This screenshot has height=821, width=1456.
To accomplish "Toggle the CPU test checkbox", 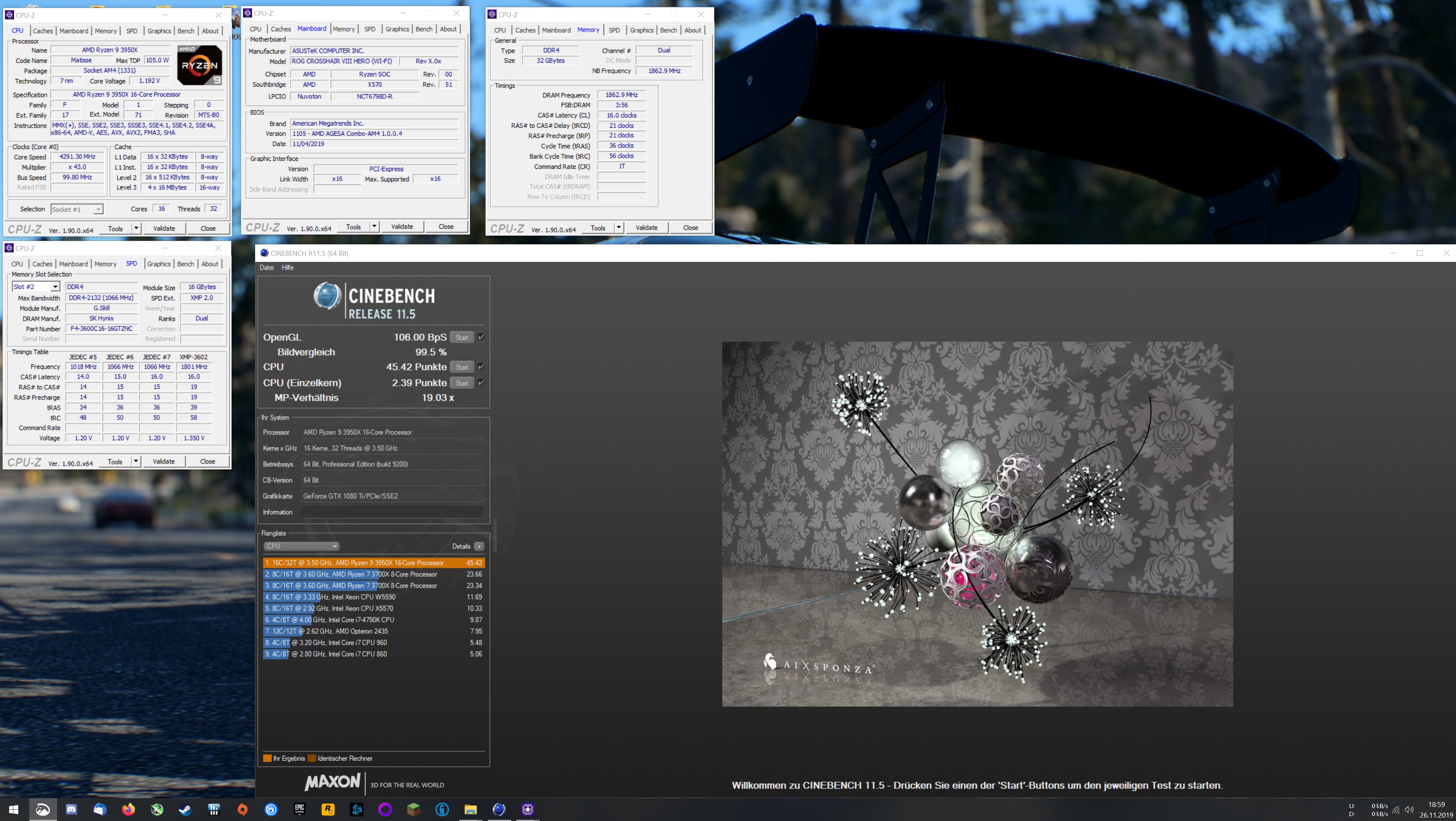I will click(481, 367).
